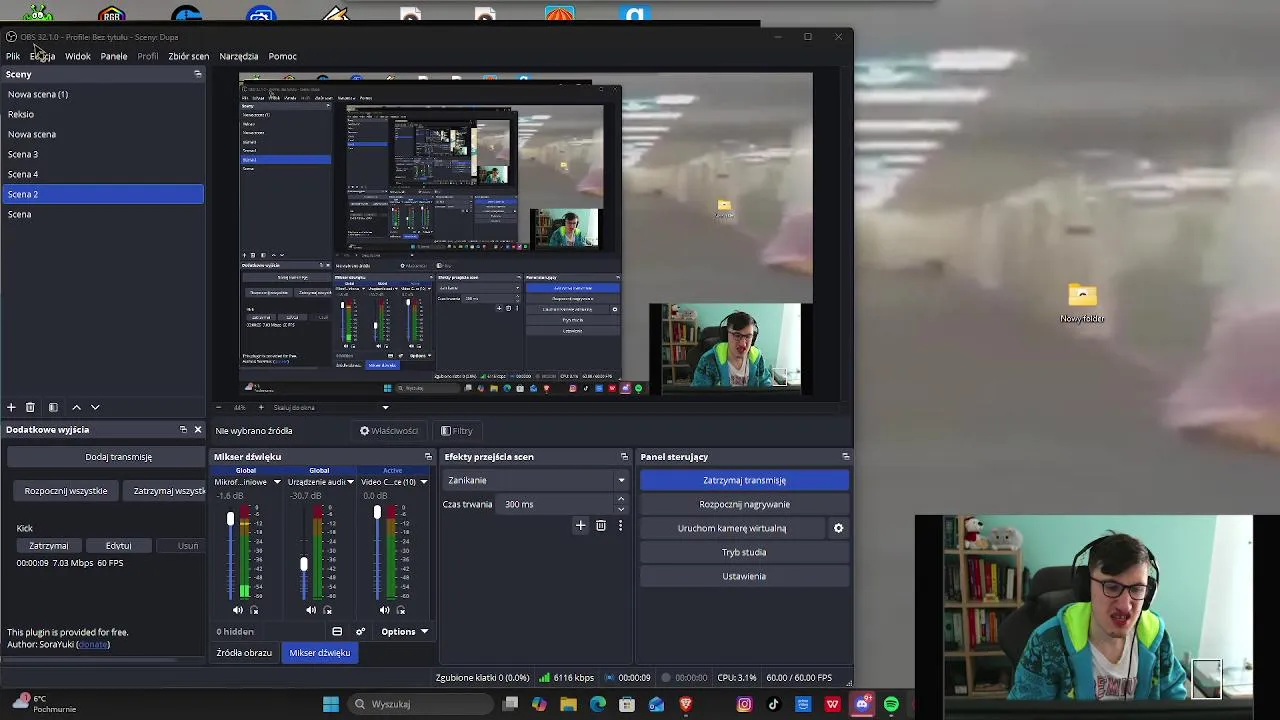Remove selected scene with trash icon
This screenshot has width=1280, height=720.
(30, 407)
